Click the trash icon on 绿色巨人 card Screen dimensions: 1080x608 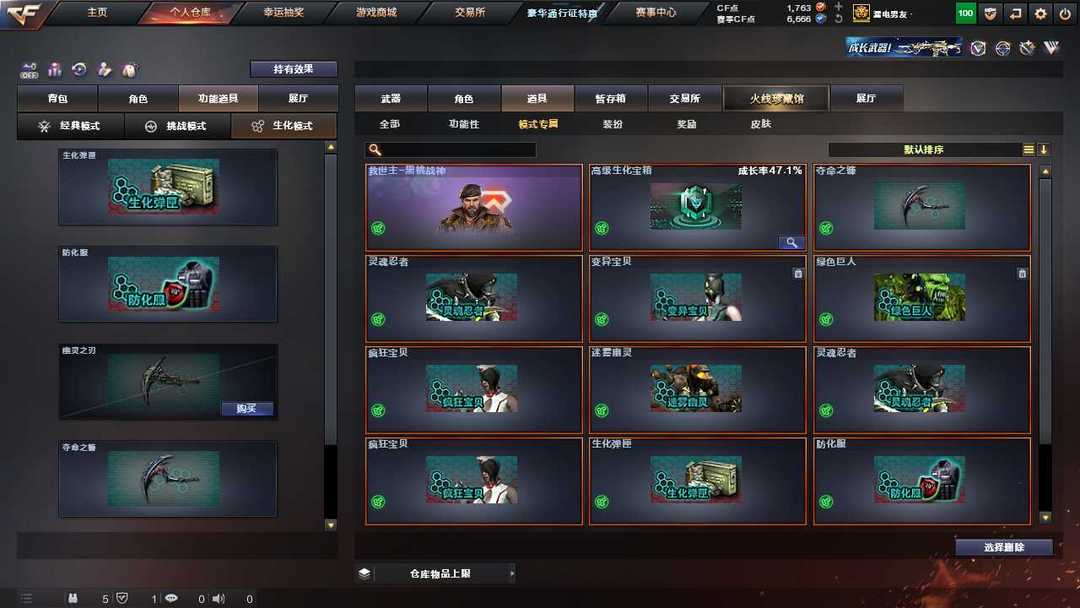(x=1022, y=273)
